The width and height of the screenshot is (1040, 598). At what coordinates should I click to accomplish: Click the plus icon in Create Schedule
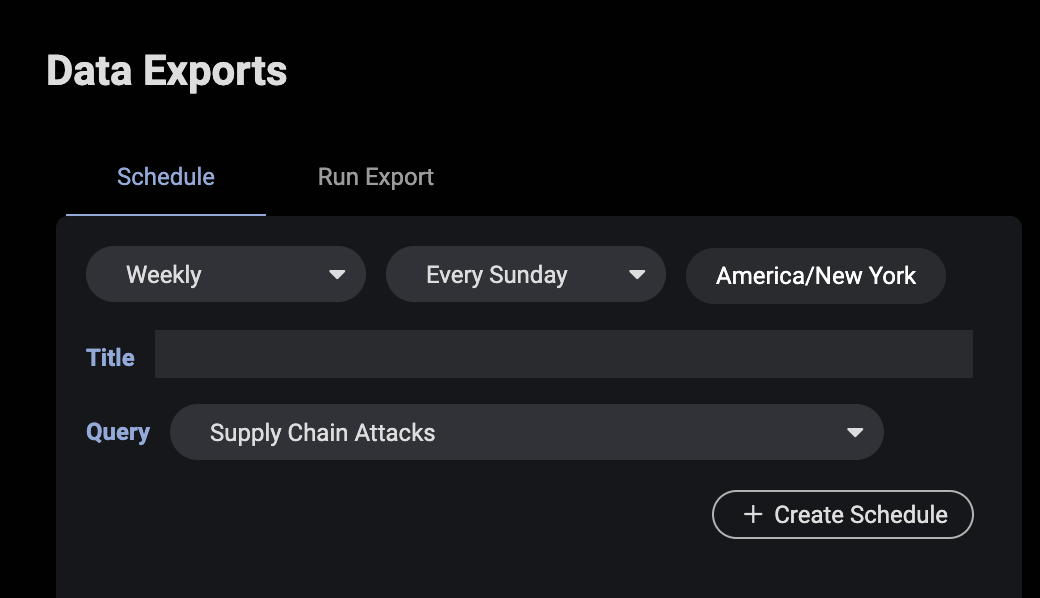(753, 514)
